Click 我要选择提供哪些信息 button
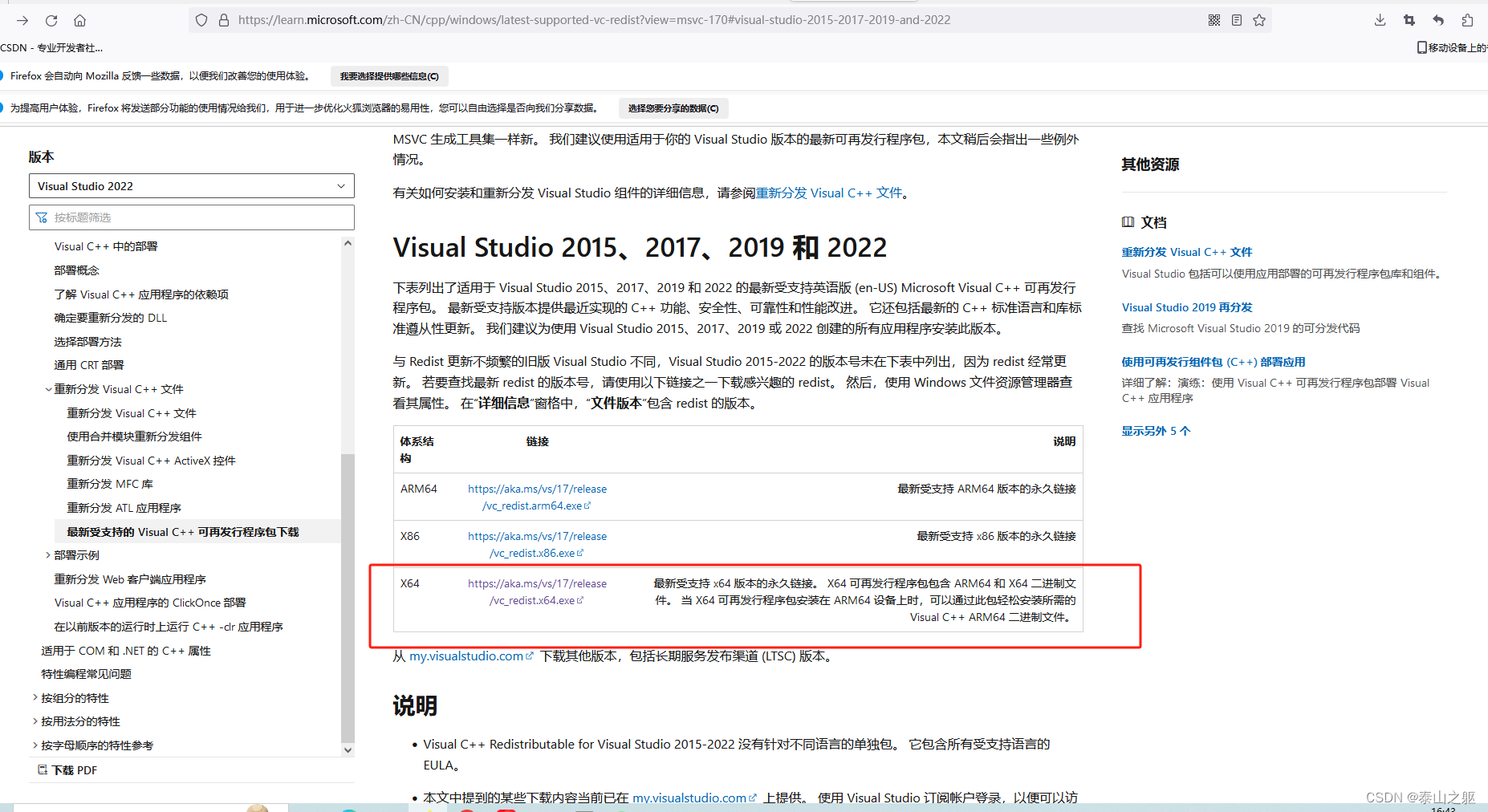Image resolution: width=1488 pixels, height=812 pixels. click(x=389, y=76)
